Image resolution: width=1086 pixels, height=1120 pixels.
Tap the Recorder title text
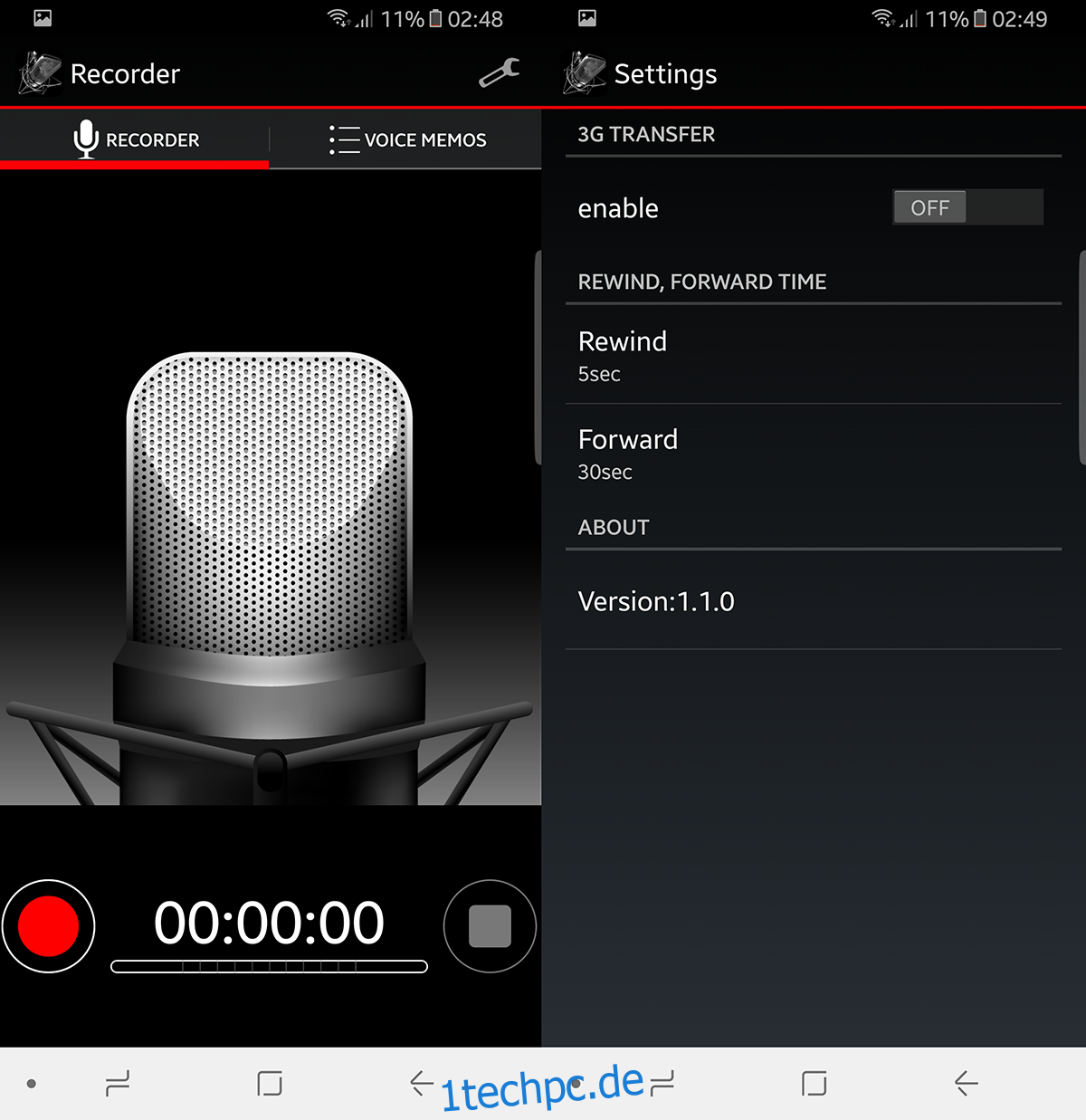click(x=125, y=73)
